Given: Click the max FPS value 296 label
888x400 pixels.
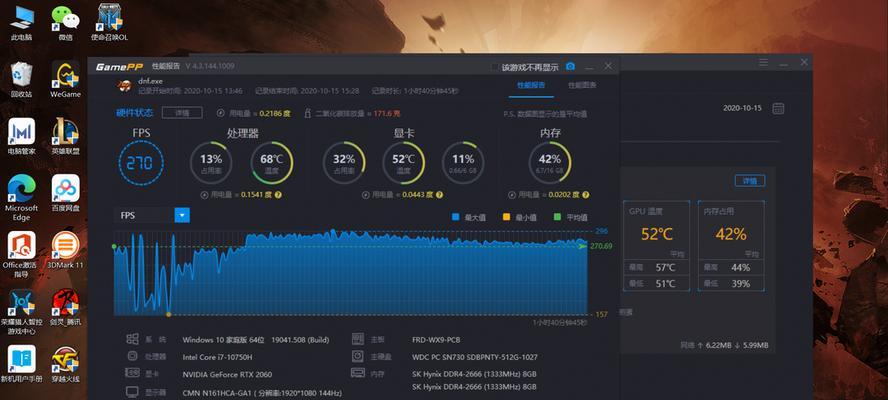Looking at the screenshot, I should pyautogui.click(x=601, y=231).
